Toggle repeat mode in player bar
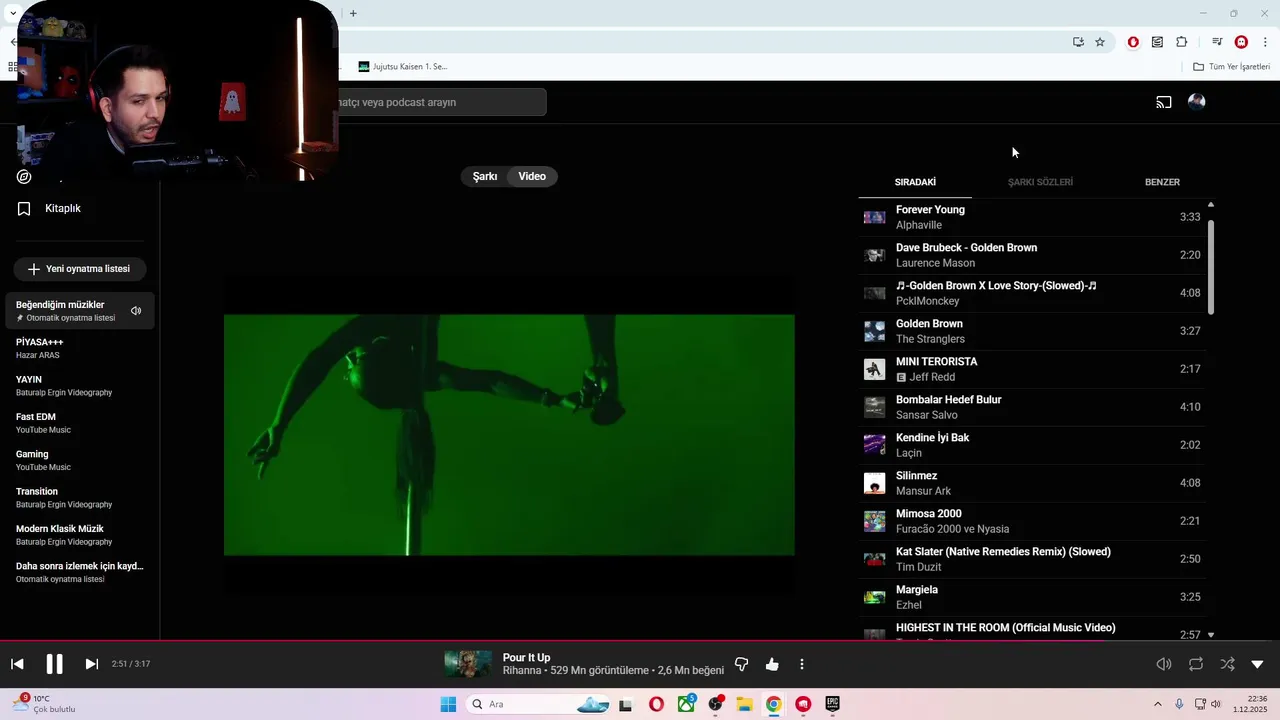 click(1196, 664)
